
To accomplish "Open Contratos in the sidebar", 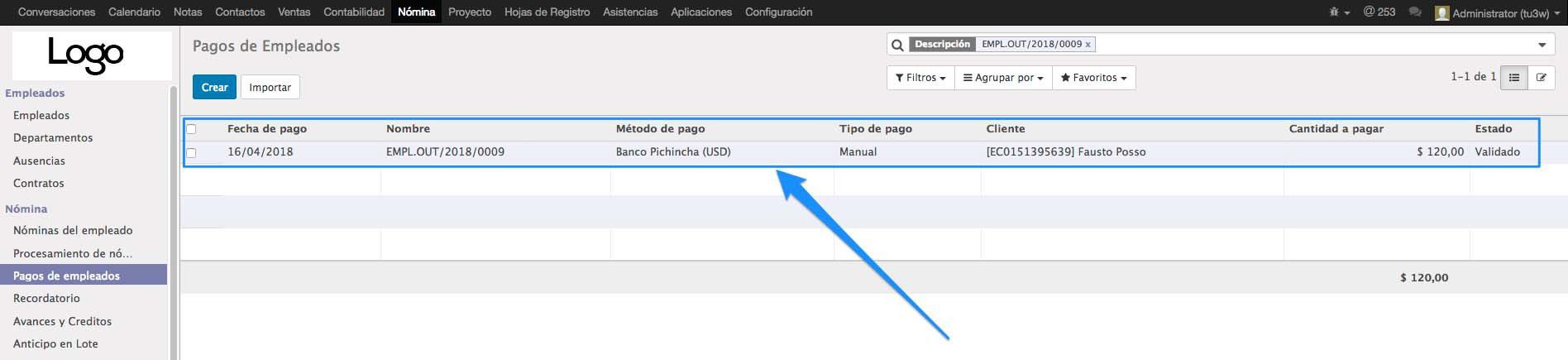I will click(38, 183).
